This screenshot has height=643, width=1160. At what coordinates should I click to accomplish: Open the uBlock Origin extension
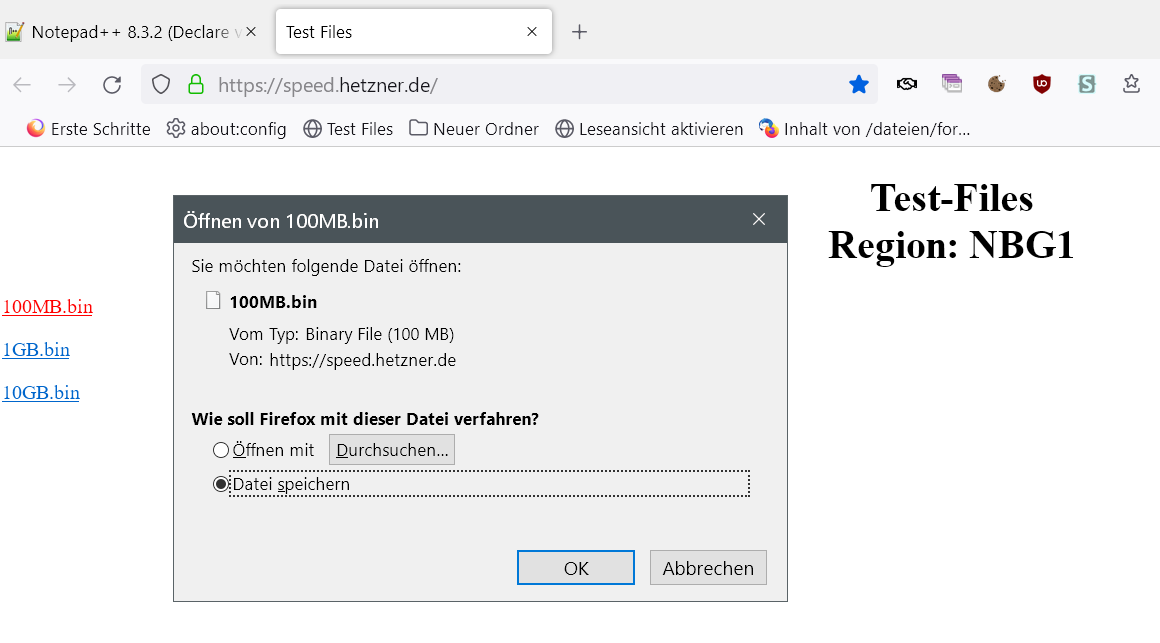tap(1042, 85)
